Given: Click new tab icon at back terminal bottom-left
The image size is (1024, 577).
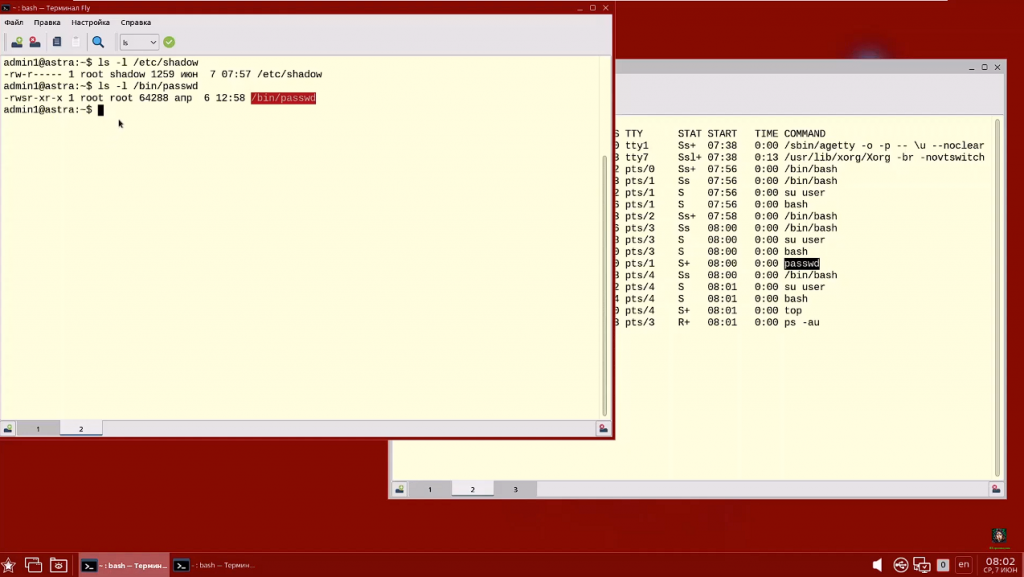Looking at the screenshot, I should (400, 490).
